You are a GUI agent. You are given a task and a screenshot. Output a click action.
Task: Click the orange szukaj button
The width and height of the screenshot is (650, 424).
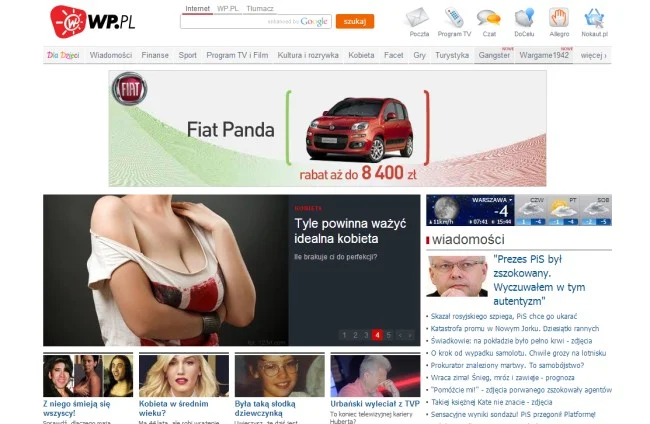(355, 22)
